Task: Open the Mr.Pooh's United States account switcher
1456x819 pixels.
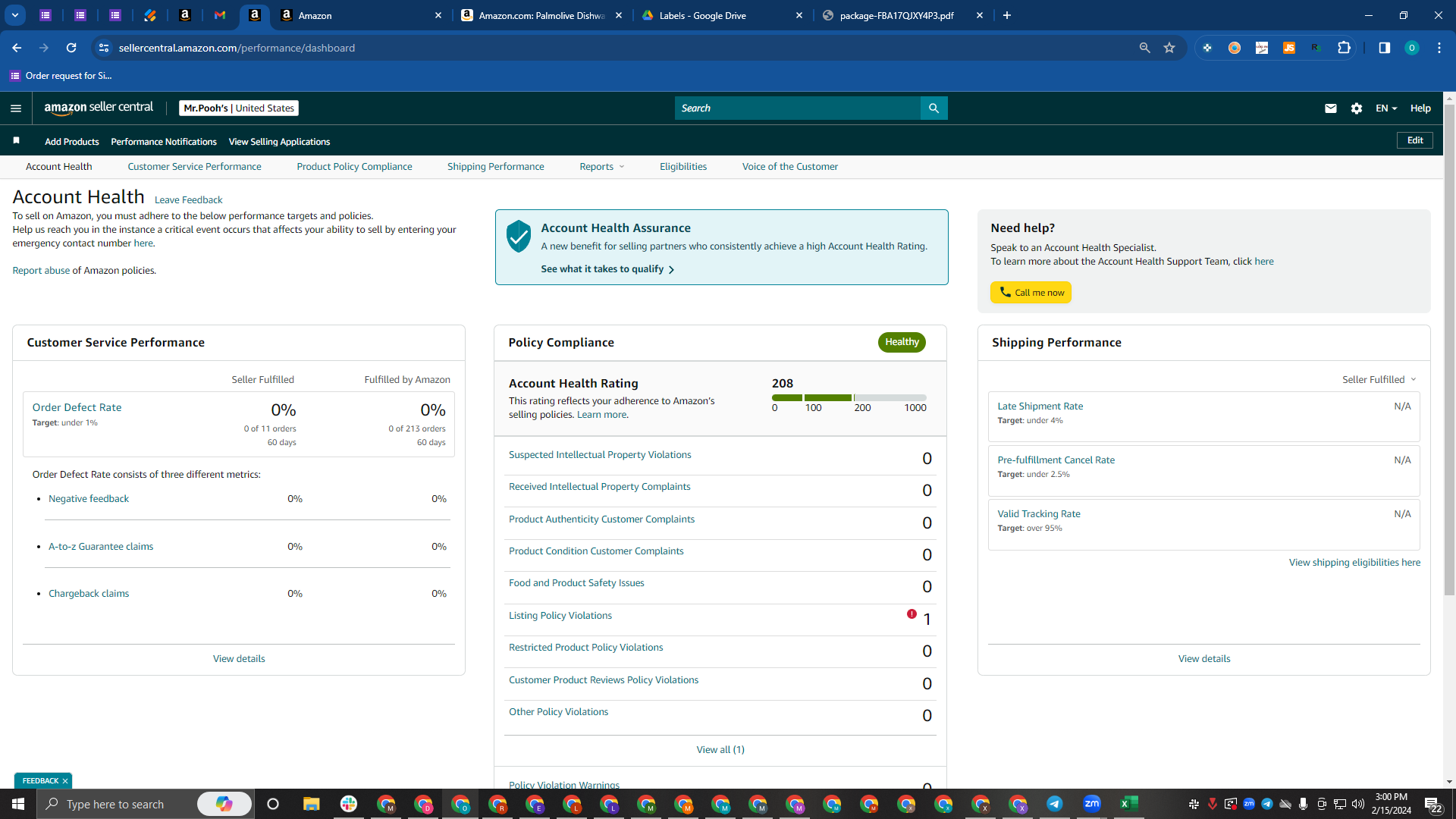Action: [x=239, y=108]
